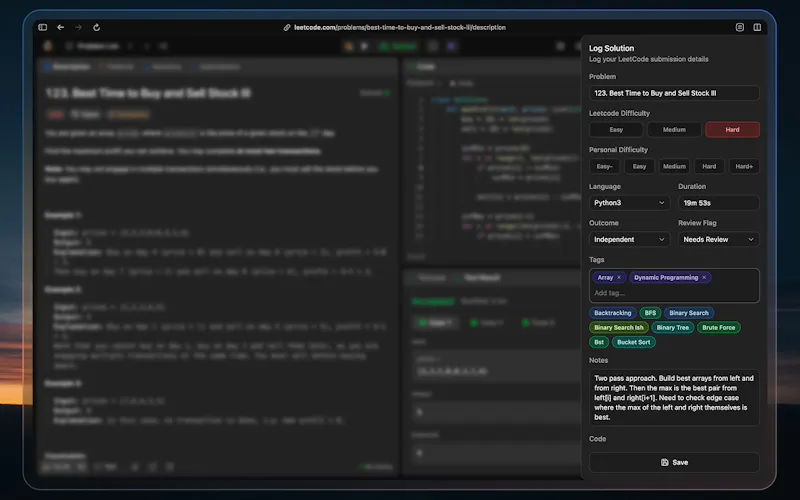Open the Test Result tab
Image resolution: width=800 pixels, height=500 pixels.
(478, 278)
